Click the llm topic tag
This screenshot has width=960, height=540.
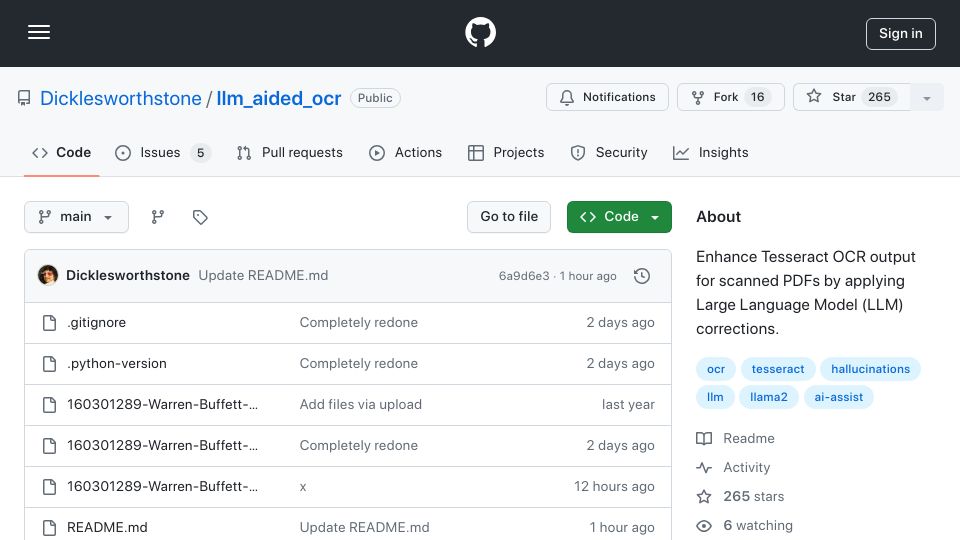(715, 397)
